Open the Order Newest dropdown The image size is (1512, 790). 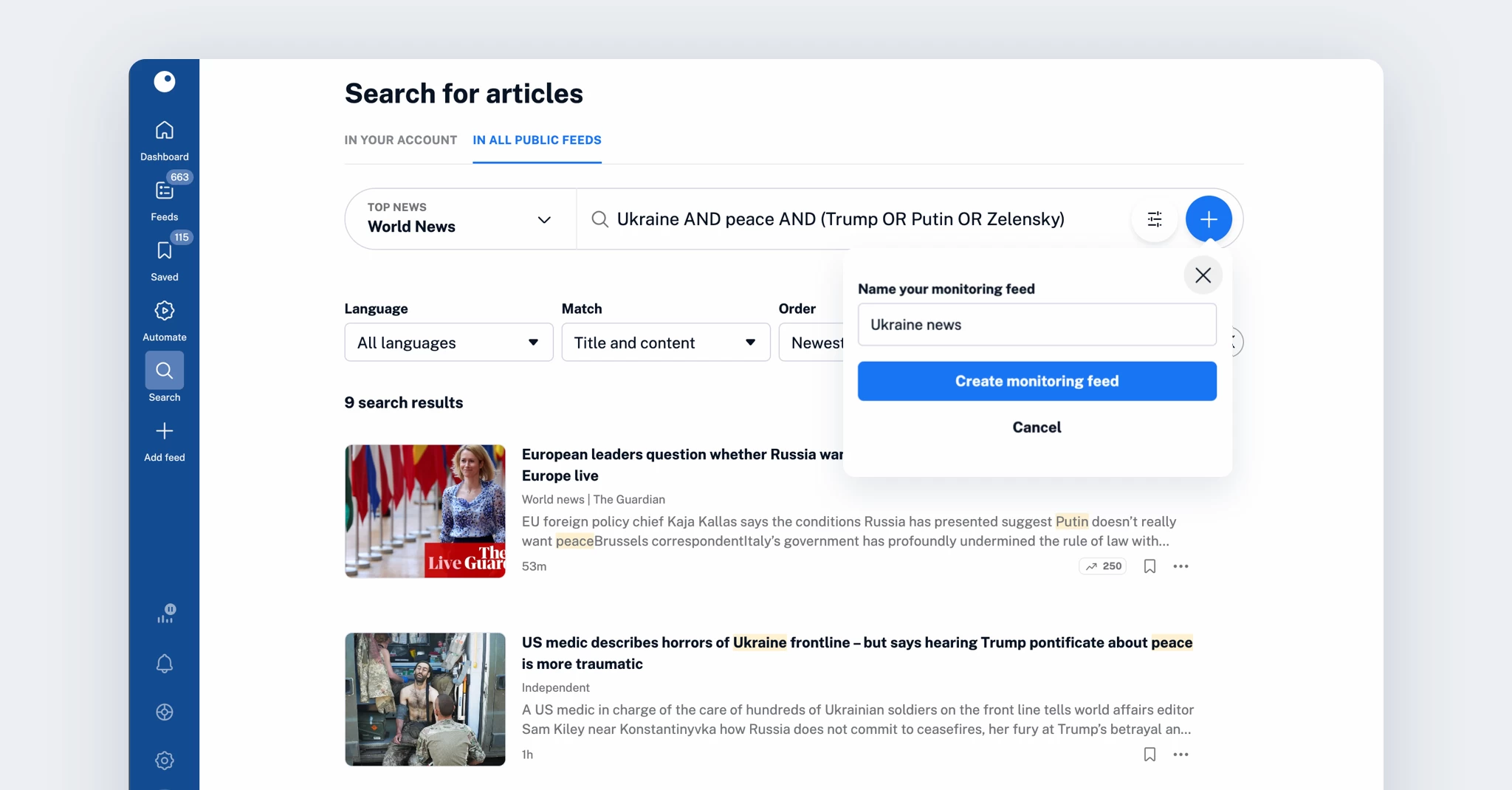pyautogui.click(x=811, y=343)
